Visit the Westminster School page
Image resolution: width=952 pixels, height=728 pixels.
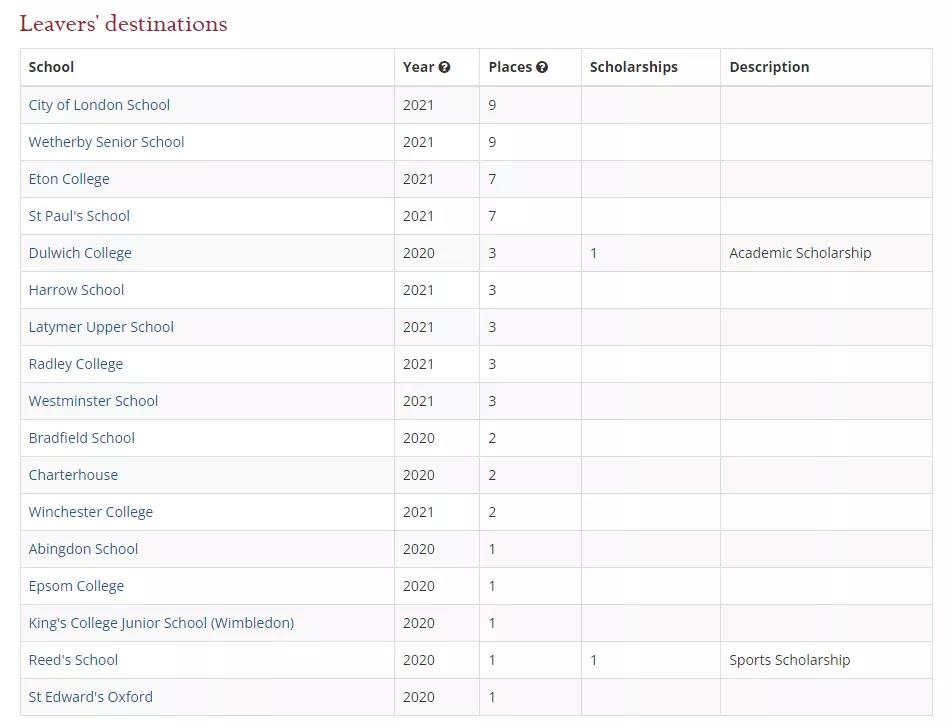94,401
